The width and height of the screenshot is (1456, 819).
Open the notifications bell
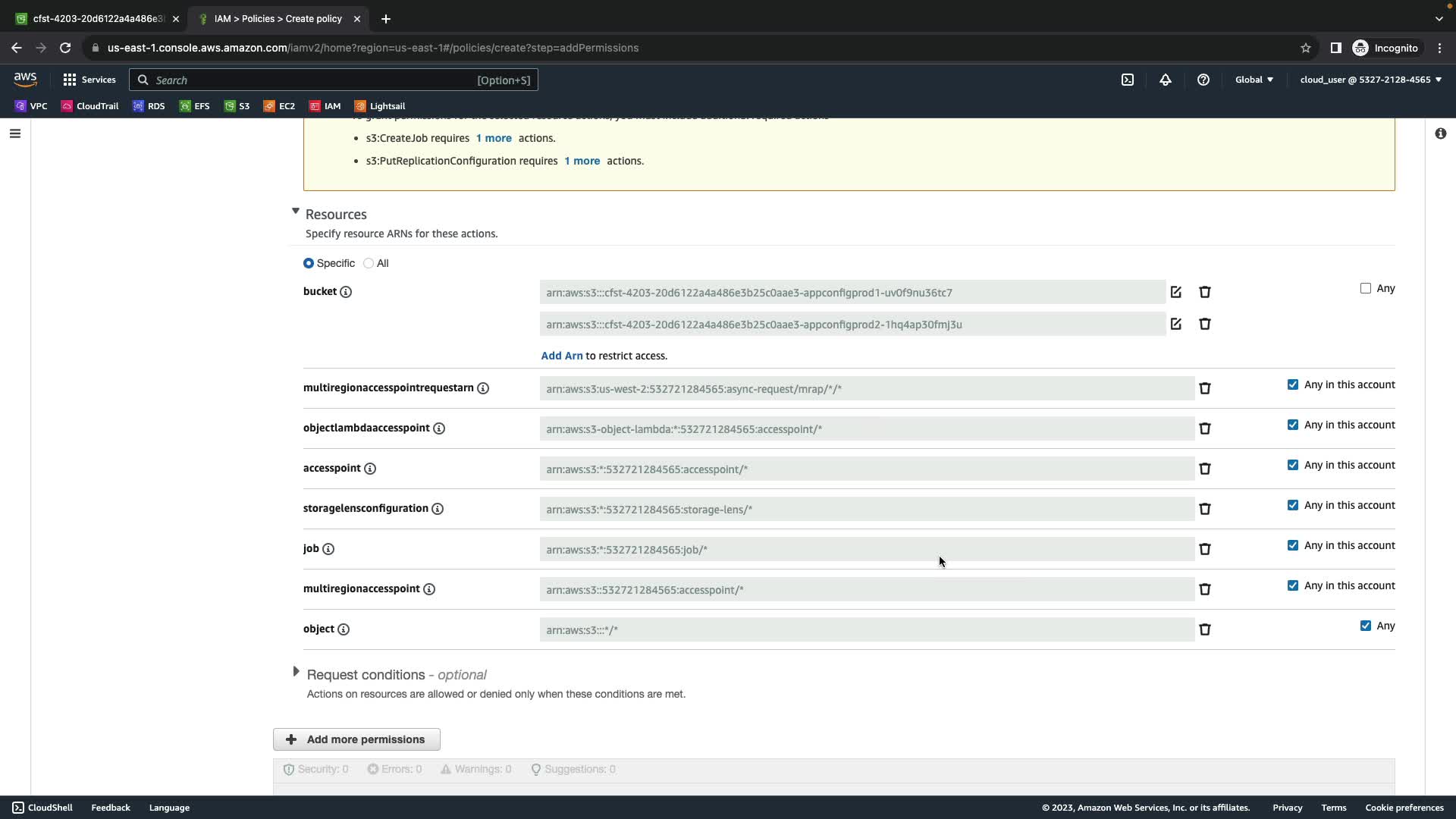coord(1166,80)
